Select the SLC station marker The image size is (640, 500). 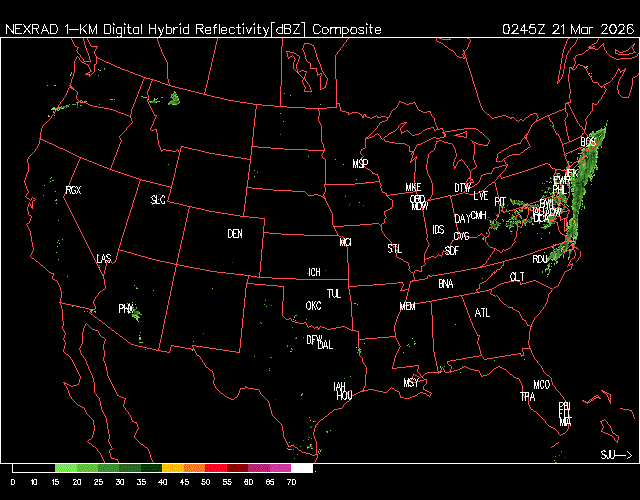tap(158, 200)
